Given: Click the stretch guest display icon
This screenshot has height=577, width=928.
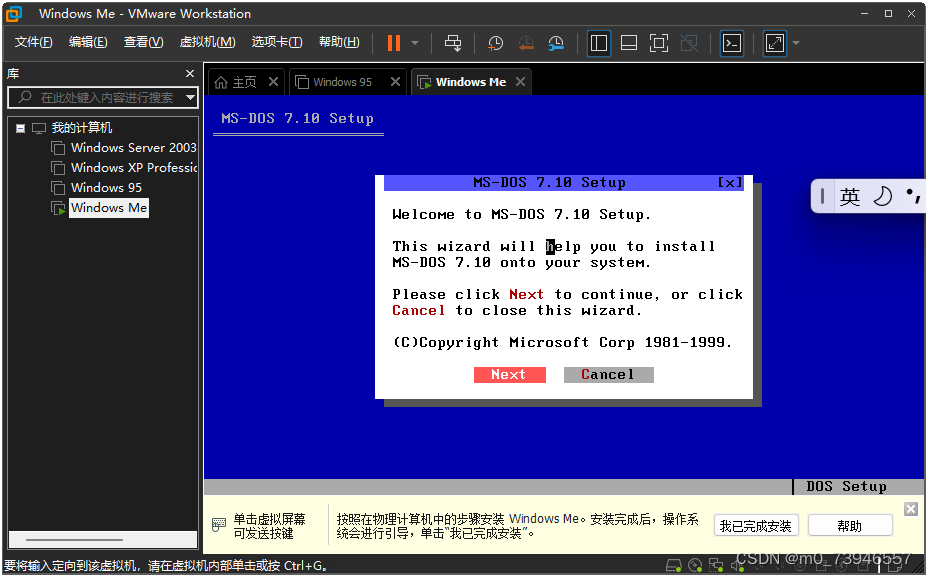Looking at the screenshot, I should tap(775, 43).
